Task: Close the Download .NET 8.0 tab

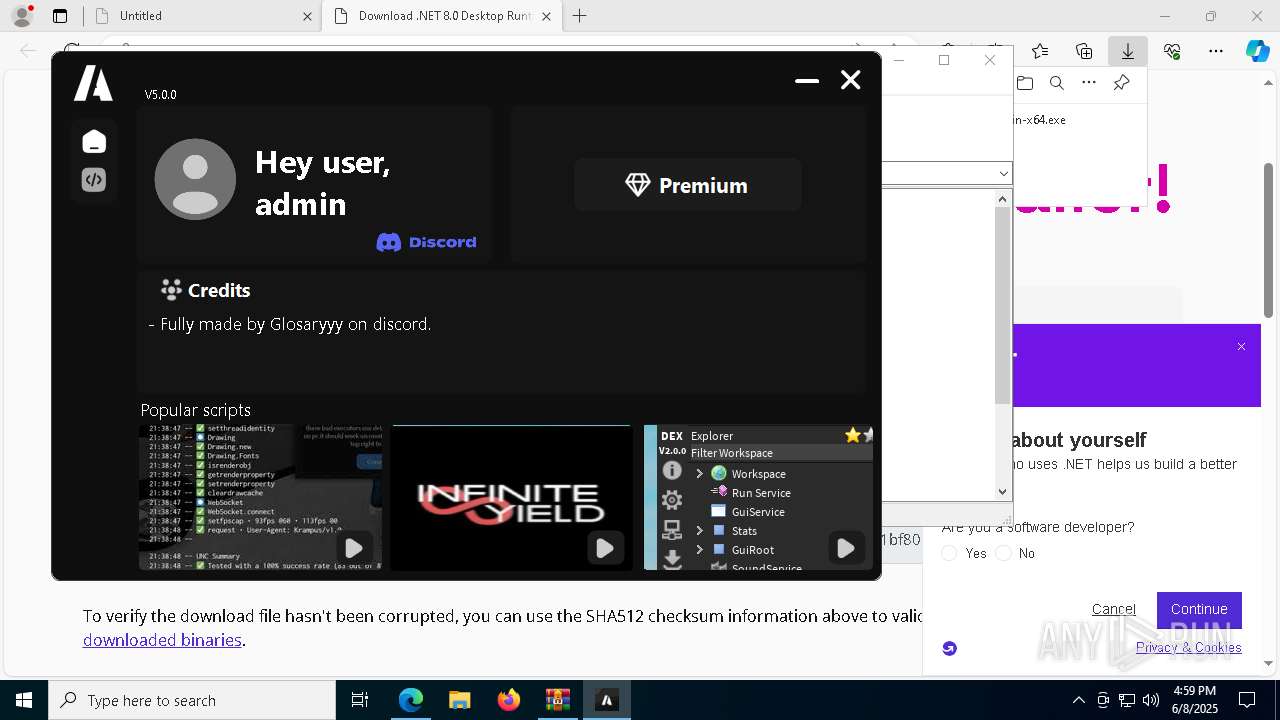Action: (x=546, y=16)
